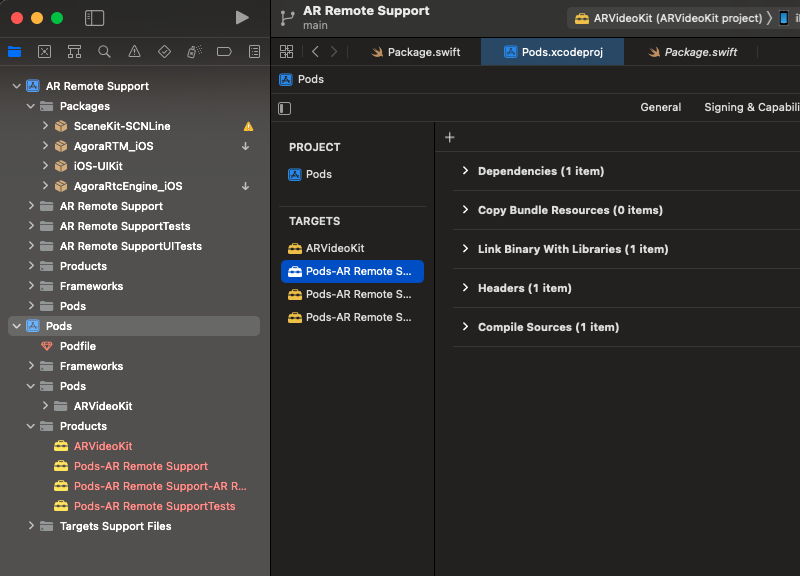
Task: Expand SceneKit-SCNLine package
Action: pyautogui.click(x=45, y=126)
